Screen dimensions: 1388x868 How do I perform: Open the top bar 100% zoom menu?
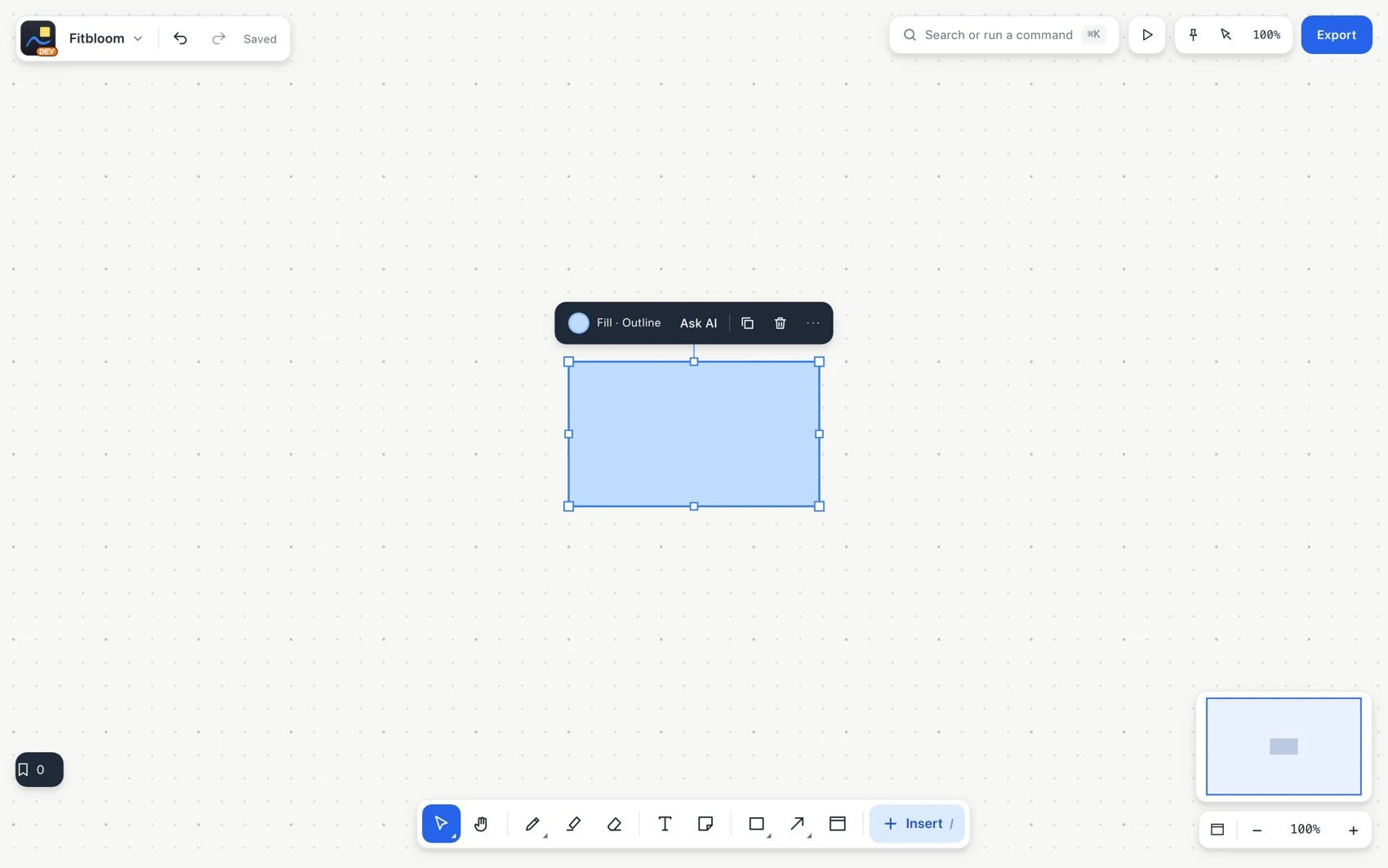(1266, 34)
